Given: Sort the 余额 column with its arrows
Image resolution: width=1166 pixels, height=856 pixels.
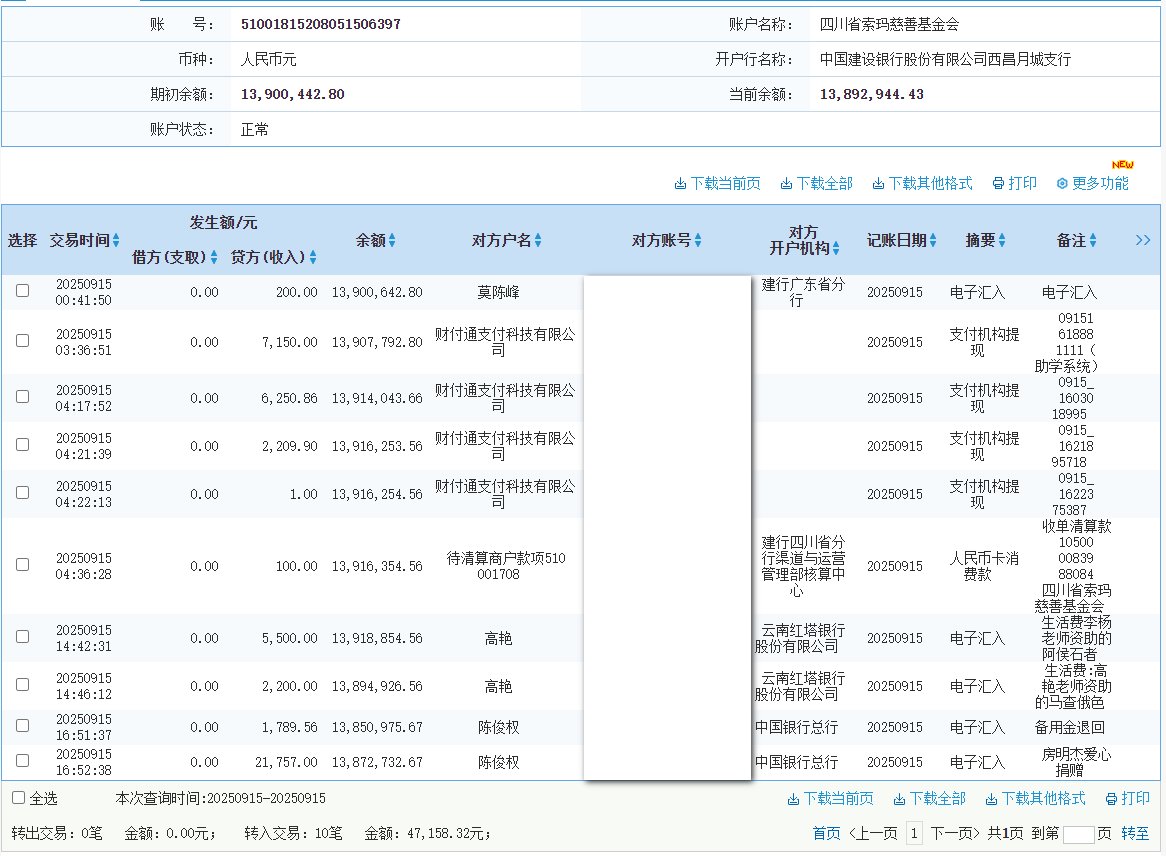Looking at the screenshot, I should pos(392,241).
